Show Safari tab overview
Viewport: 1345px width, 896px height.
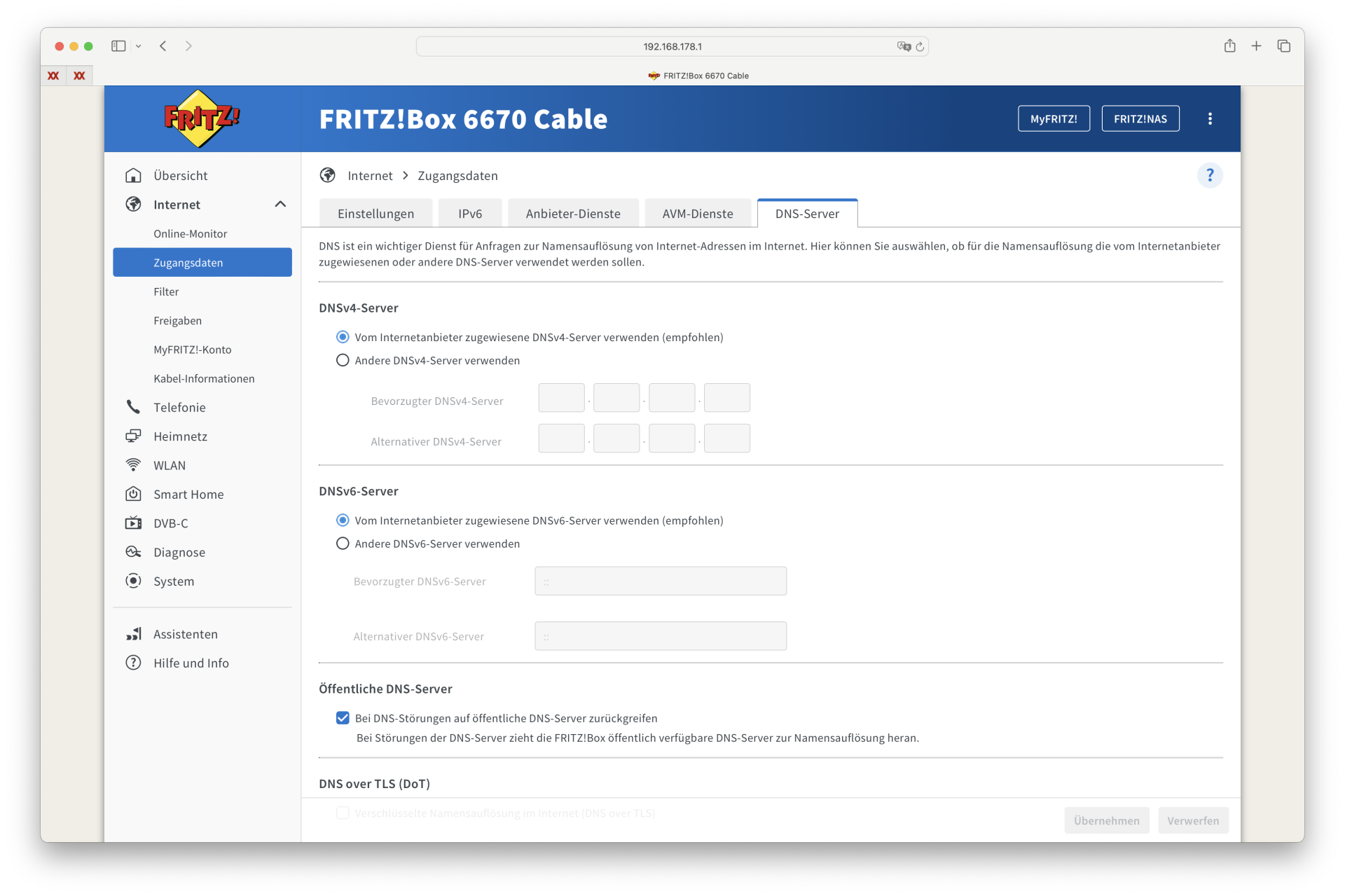[1283, 46]
